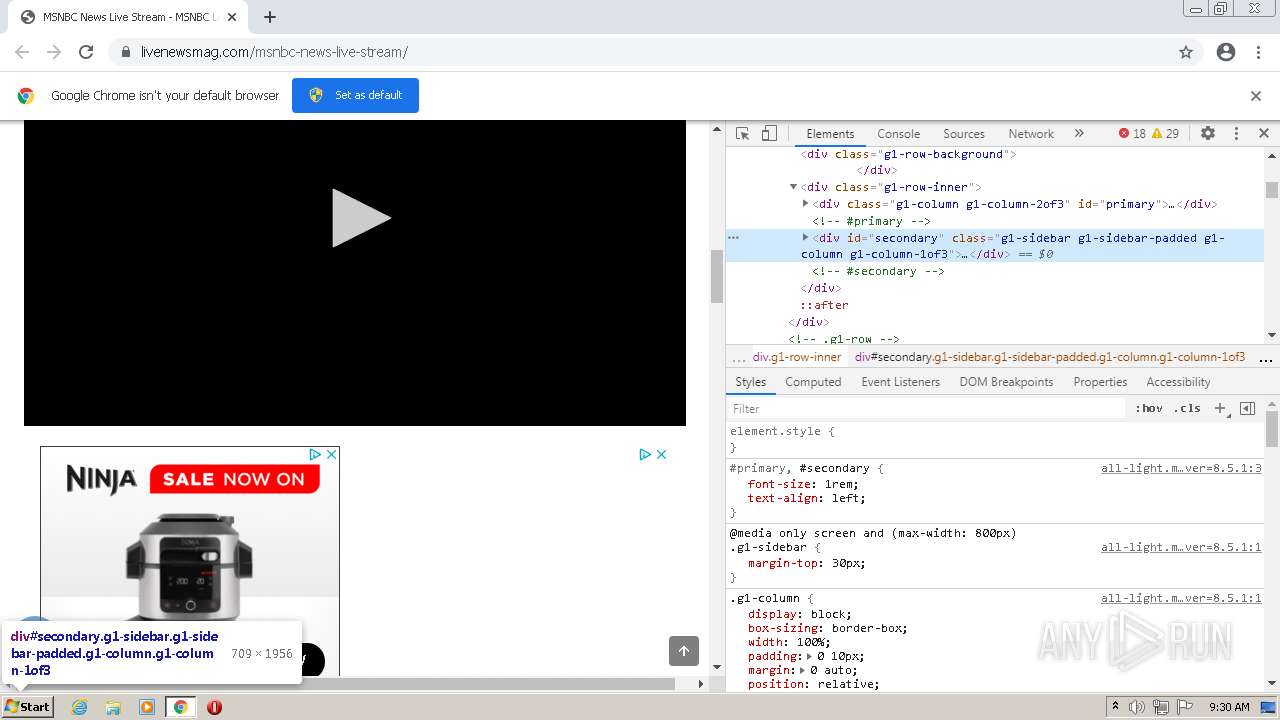Viewport: 1280px width, 720px height.
Task: Click the scroll-to-top arrow button
Action: [684, 651]
